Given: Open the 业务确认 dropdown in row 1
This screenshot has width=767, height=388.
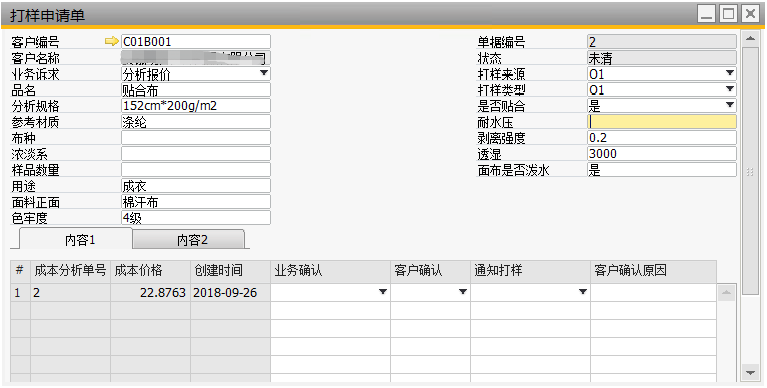Looking at the screenshot, I should pos(383,292).
